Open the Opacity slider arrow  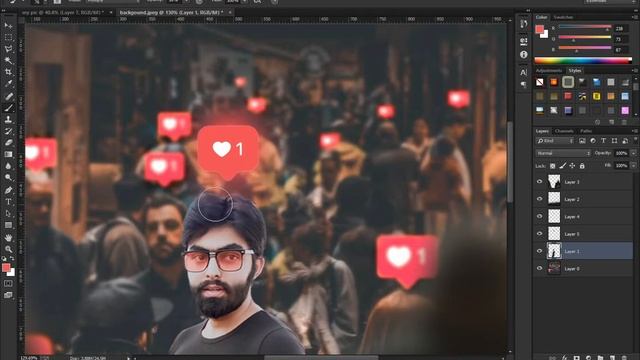click(x=633, y=153)
